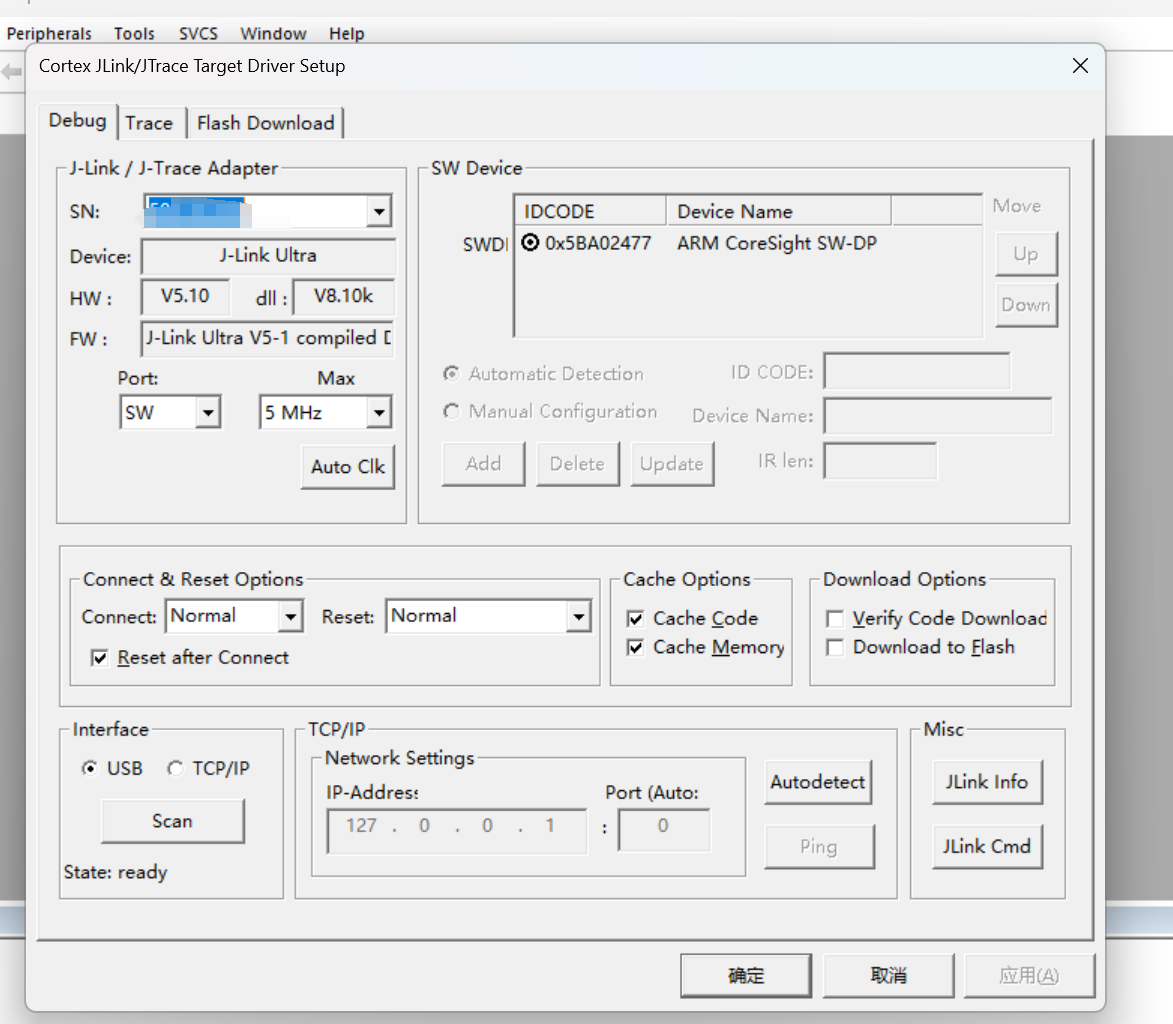
Task: Close the Target Driver Setup dialog
Action: 1079,66
